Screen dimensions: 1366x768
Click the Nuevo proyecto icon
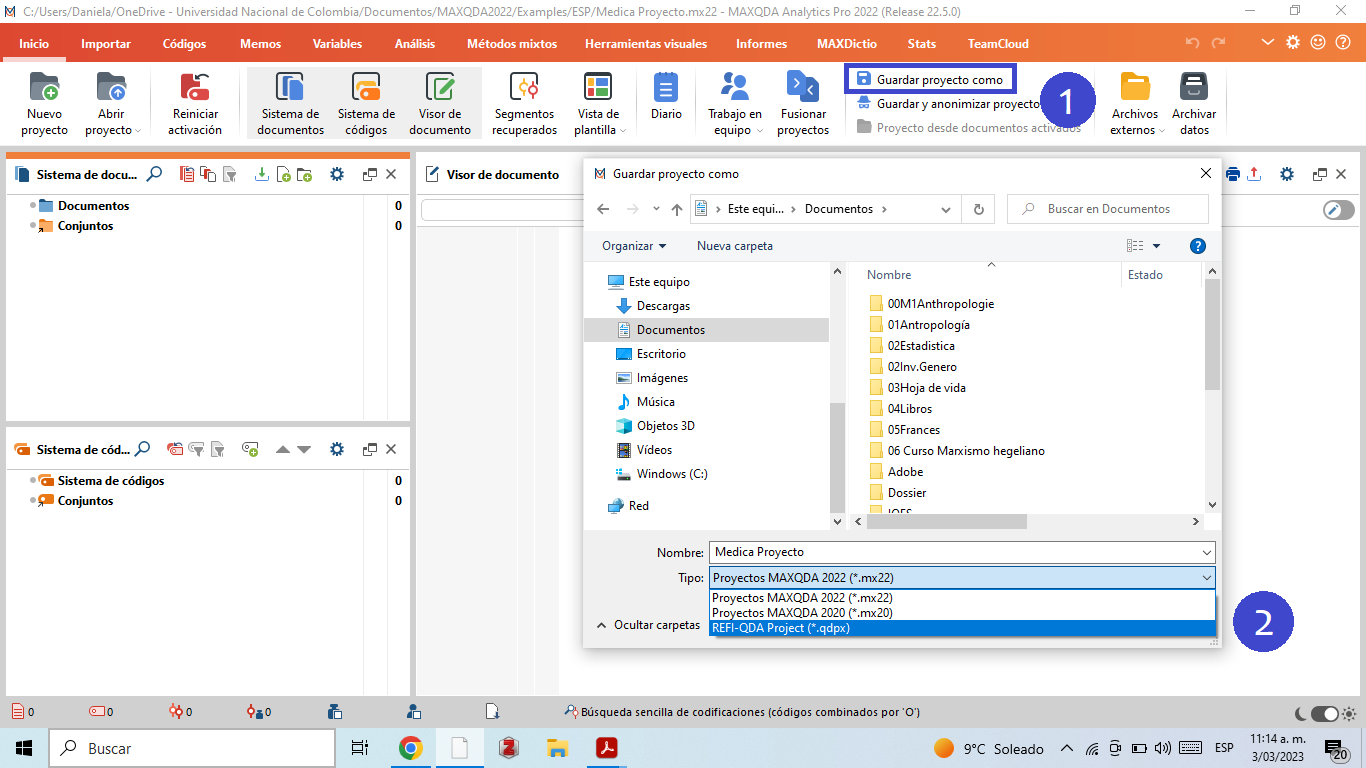click(x=44, y=88)
